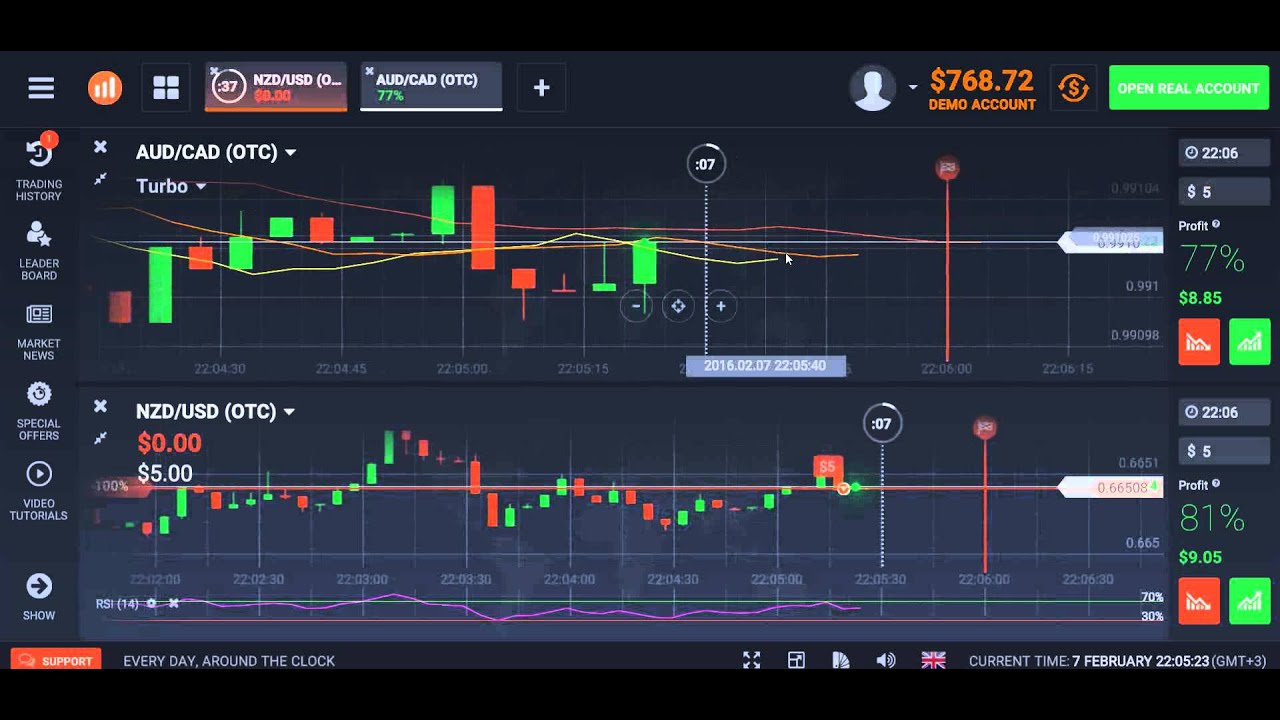Click the 81% profit value for NZD/USD
Screen dimensions: 1280x720
(x=1212, y=518)
